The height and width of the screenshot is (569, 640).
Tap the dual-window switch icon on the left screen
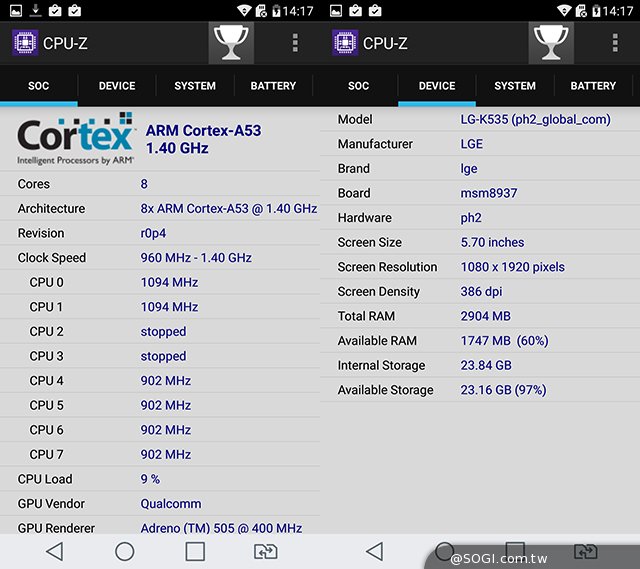click(266, 551)
